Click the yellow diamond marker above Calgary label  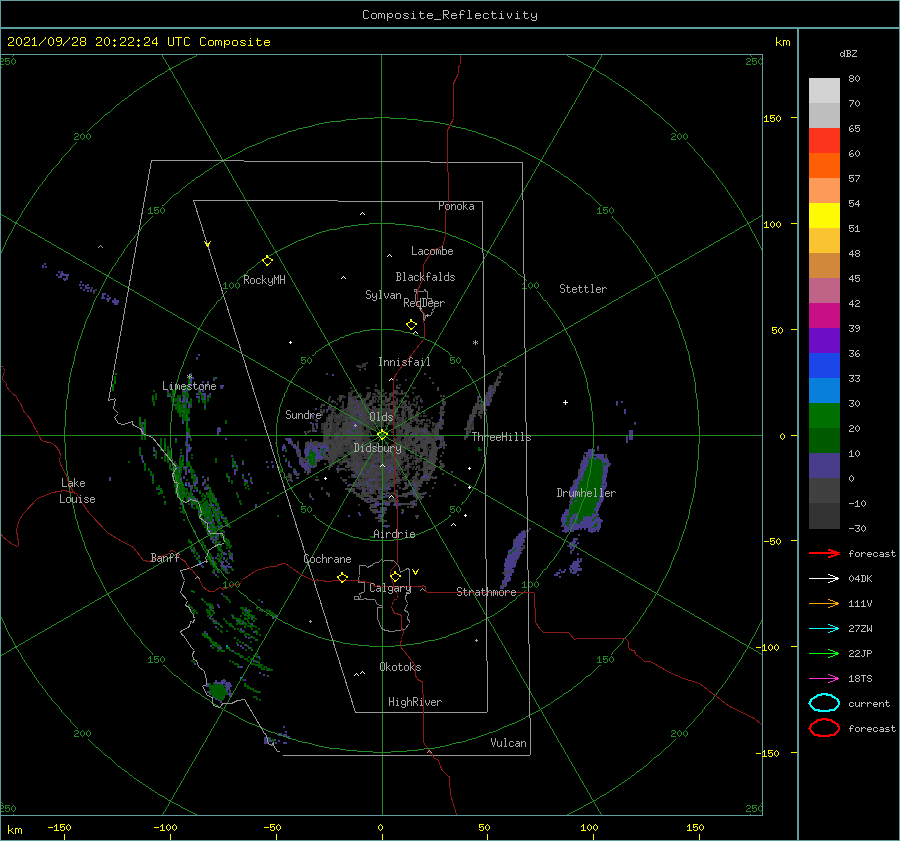[x=395, y=576]
